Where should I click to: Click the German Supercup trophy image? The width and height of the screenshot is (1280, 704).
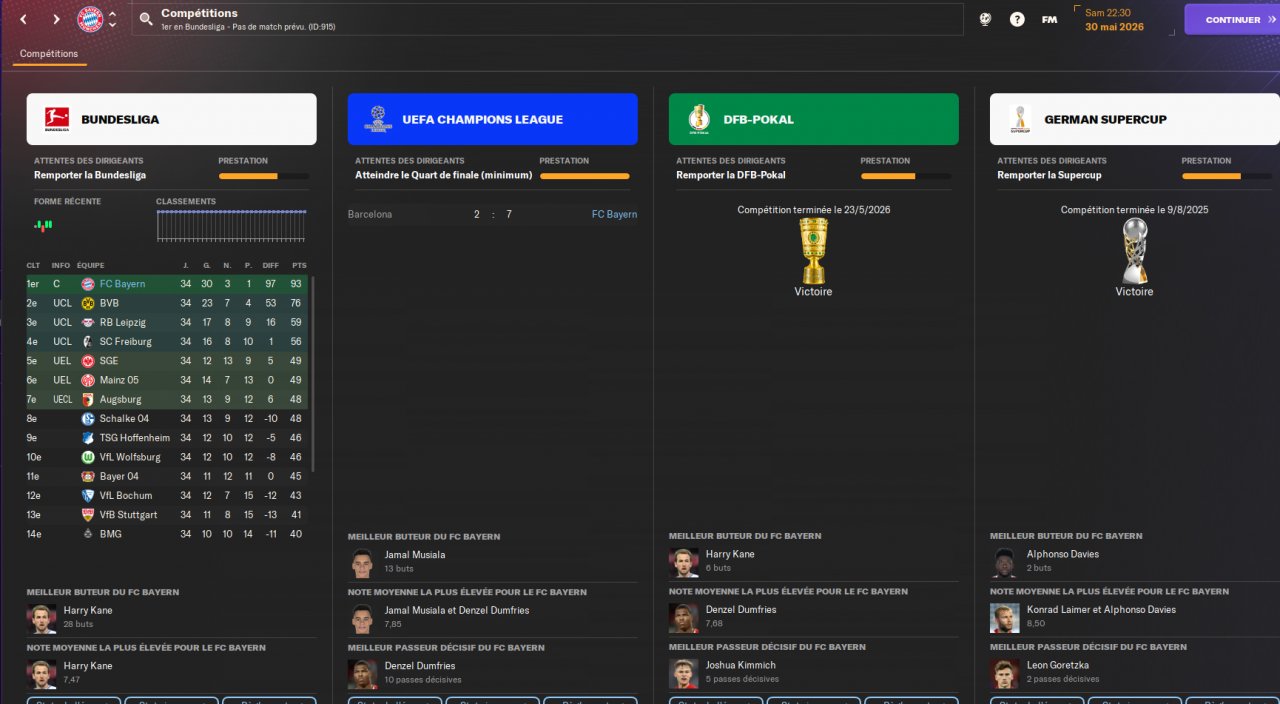coord(1134,250)
